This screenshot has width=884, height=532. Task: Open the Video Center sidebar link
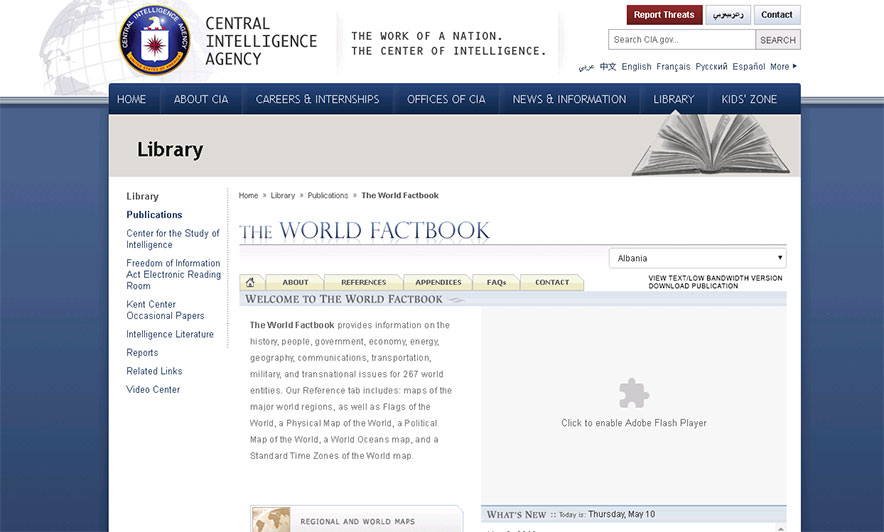tap(153, 389)
